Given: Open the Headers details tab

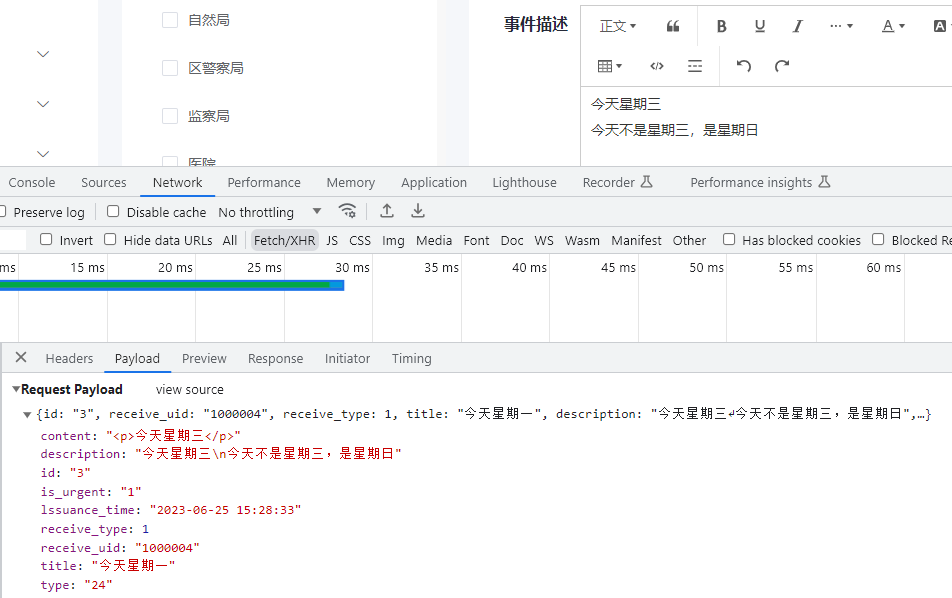Looking at the screenshot, I should coord(69,359).
